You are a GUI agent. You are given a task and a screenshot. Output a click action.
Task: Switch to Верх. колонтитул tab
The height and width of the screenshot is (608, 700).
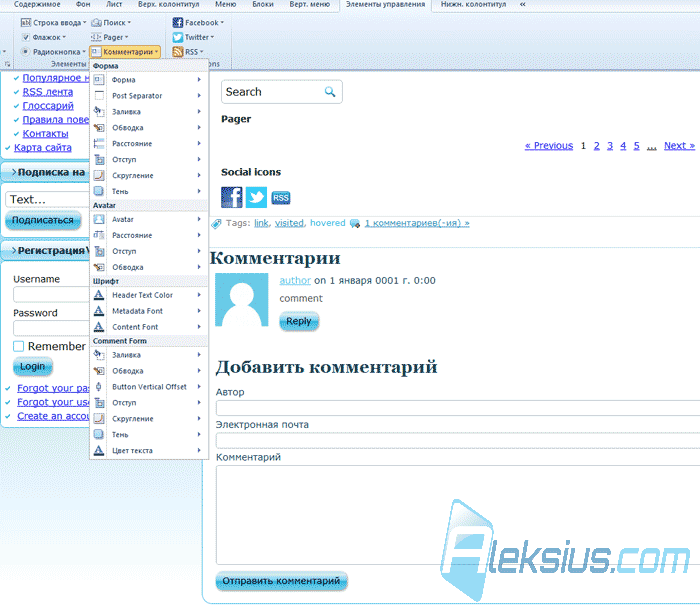168,4
